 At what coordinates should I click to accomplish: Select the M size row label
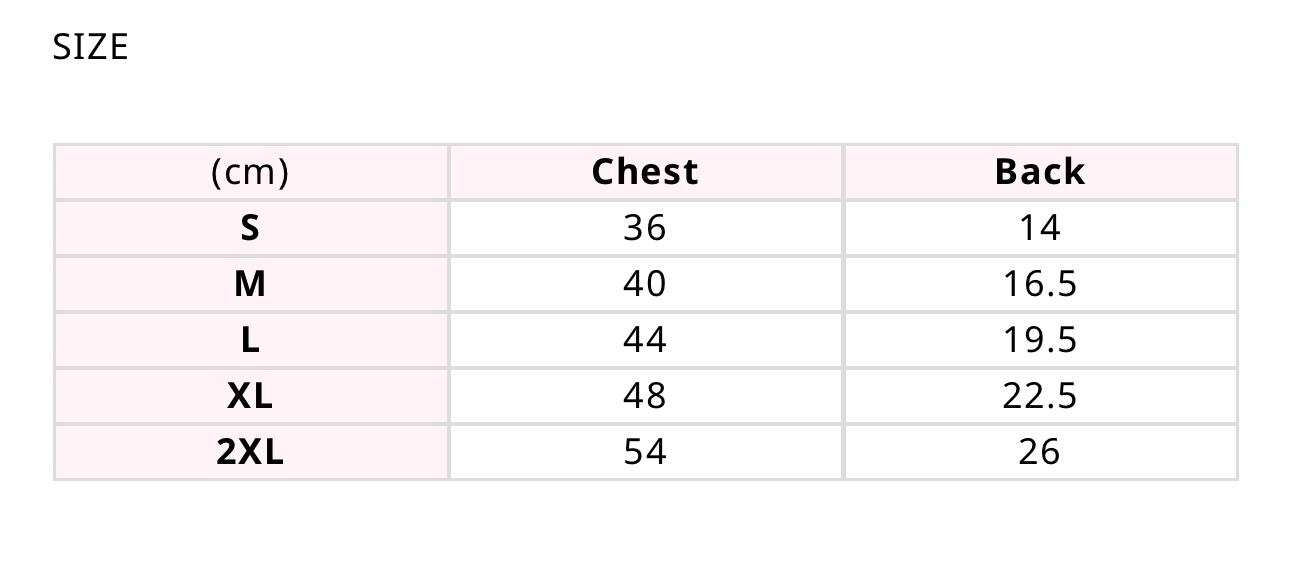click(x=250, y=285)
